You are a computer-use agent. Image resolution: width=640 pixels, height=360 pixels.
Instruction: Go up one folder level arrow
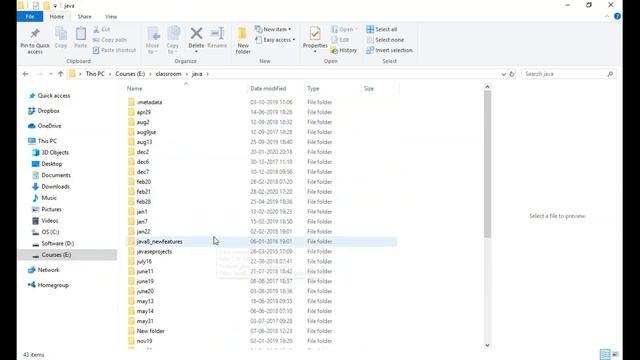pos(60,74)
